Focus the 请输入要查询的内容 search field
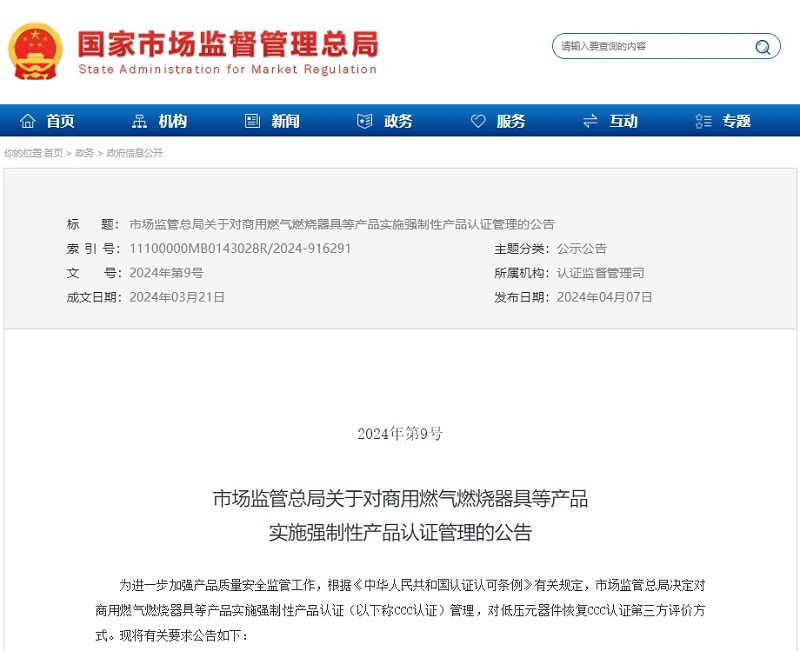This screenshot has height=651, width=800. pos(640,47)
